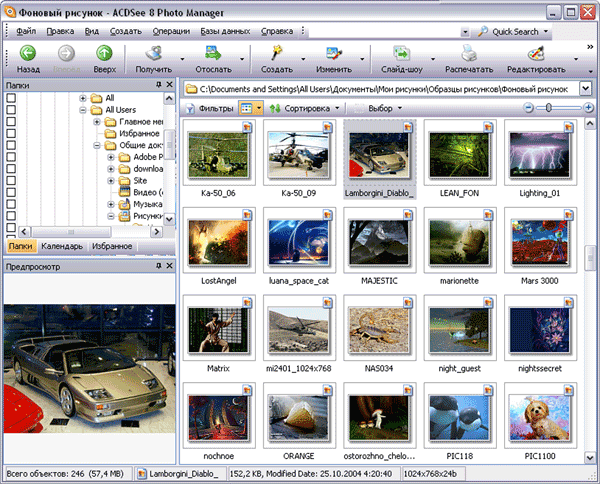Pin the Предпросмотр panel
The width and height of the screenshot is (600, 484).
159,266
